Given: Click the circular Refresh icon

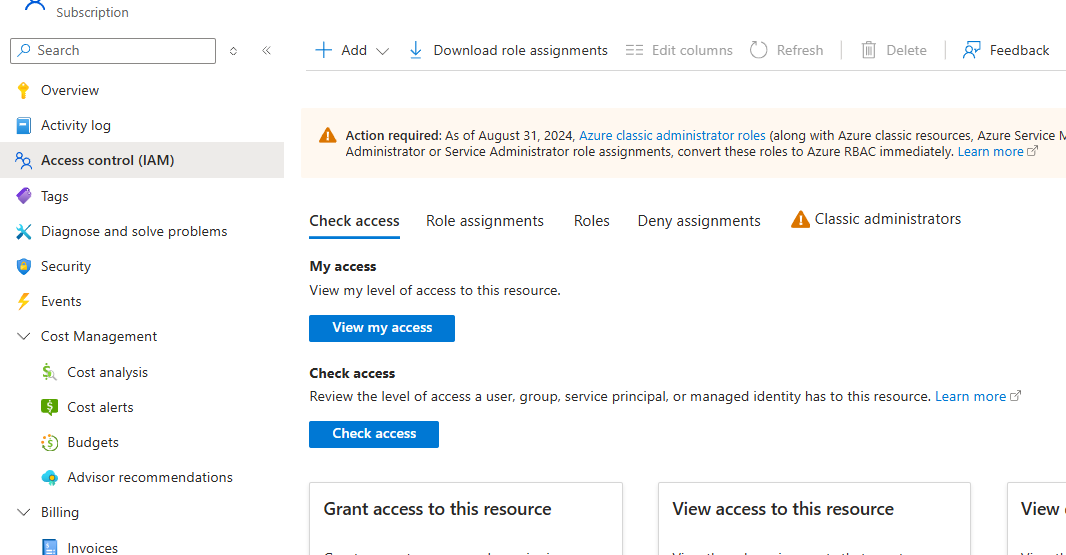Looking at the screenshot, I should click(759, 50).
